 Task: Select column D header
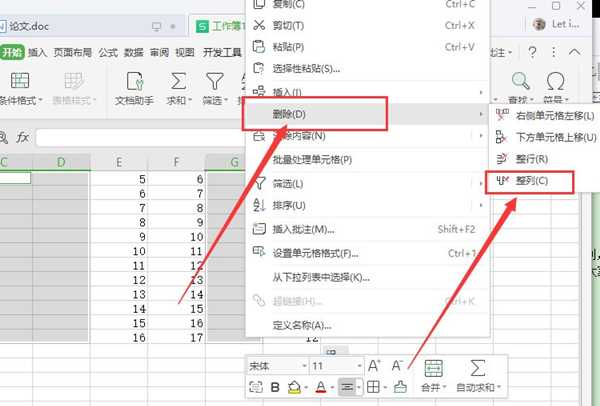click(61, 162)
